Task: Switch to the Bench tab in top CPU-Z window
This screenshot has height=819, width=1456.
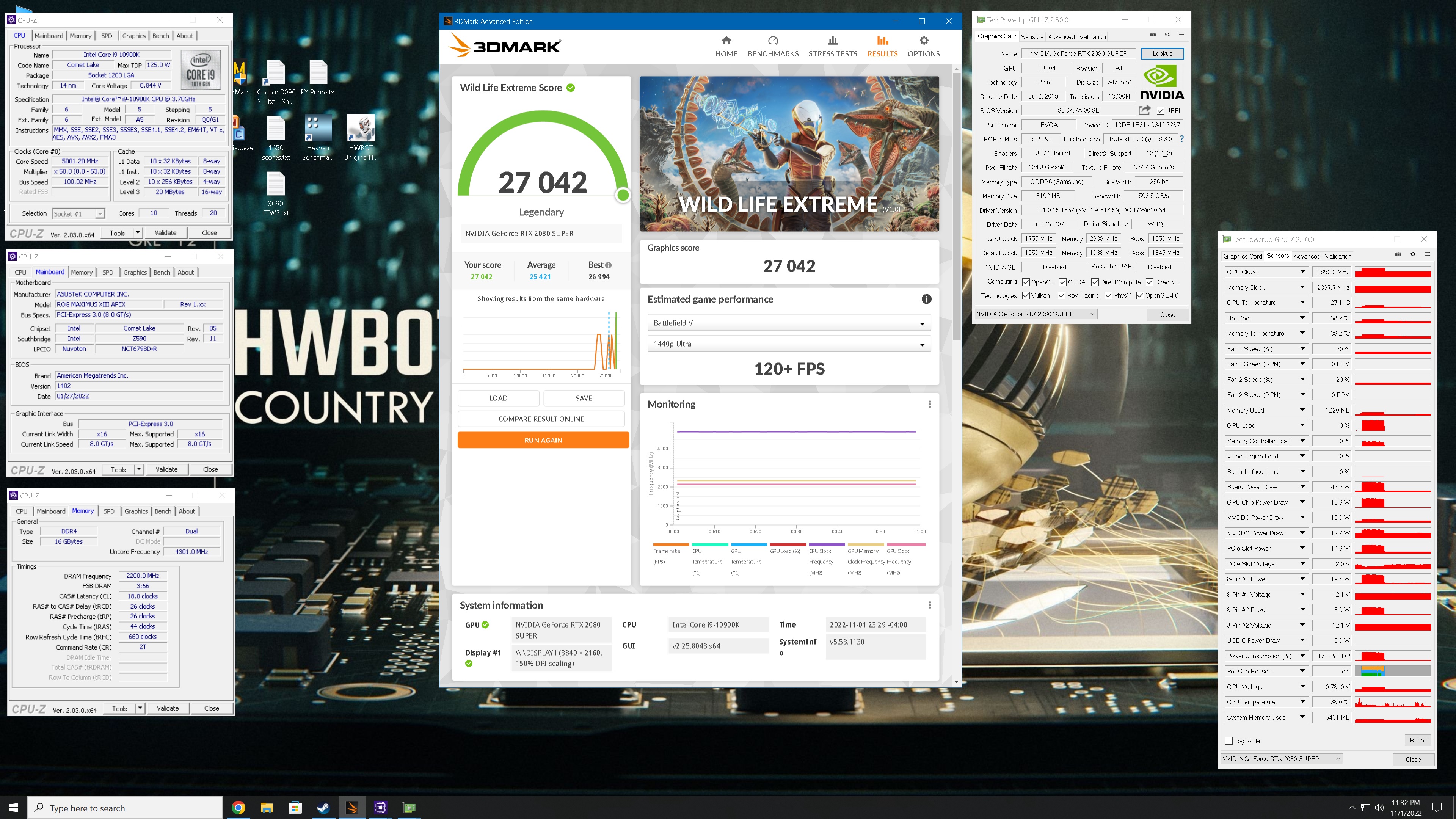Action: coord(160,36)
